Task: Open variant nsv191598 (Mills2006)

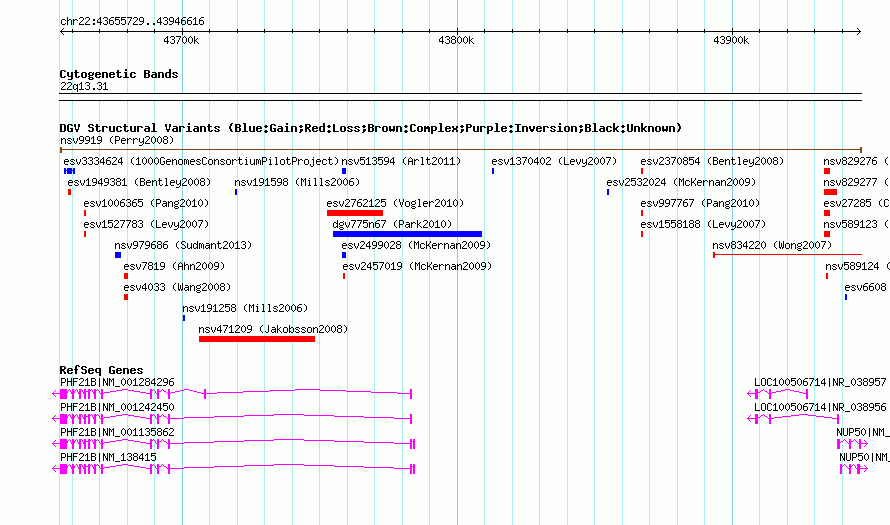Action: [x=297, y=182]
